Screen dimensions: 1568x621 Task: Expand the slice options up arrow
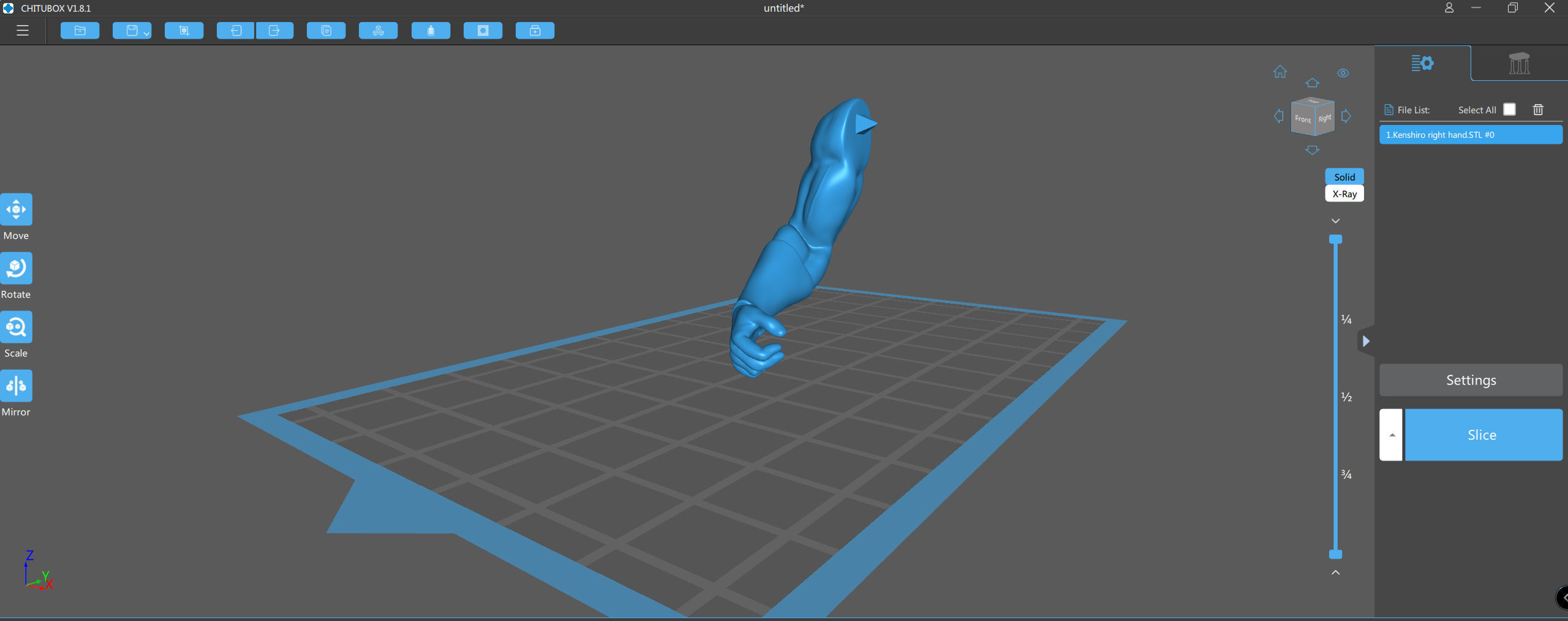[x=1391, y=435]
